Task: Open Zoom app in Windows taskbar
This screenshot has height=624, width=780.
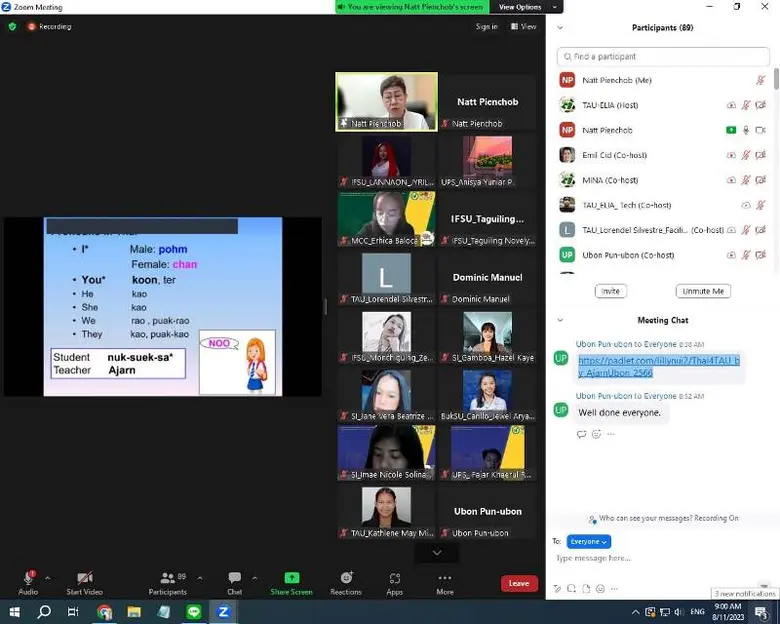Action: click(223, 611)
